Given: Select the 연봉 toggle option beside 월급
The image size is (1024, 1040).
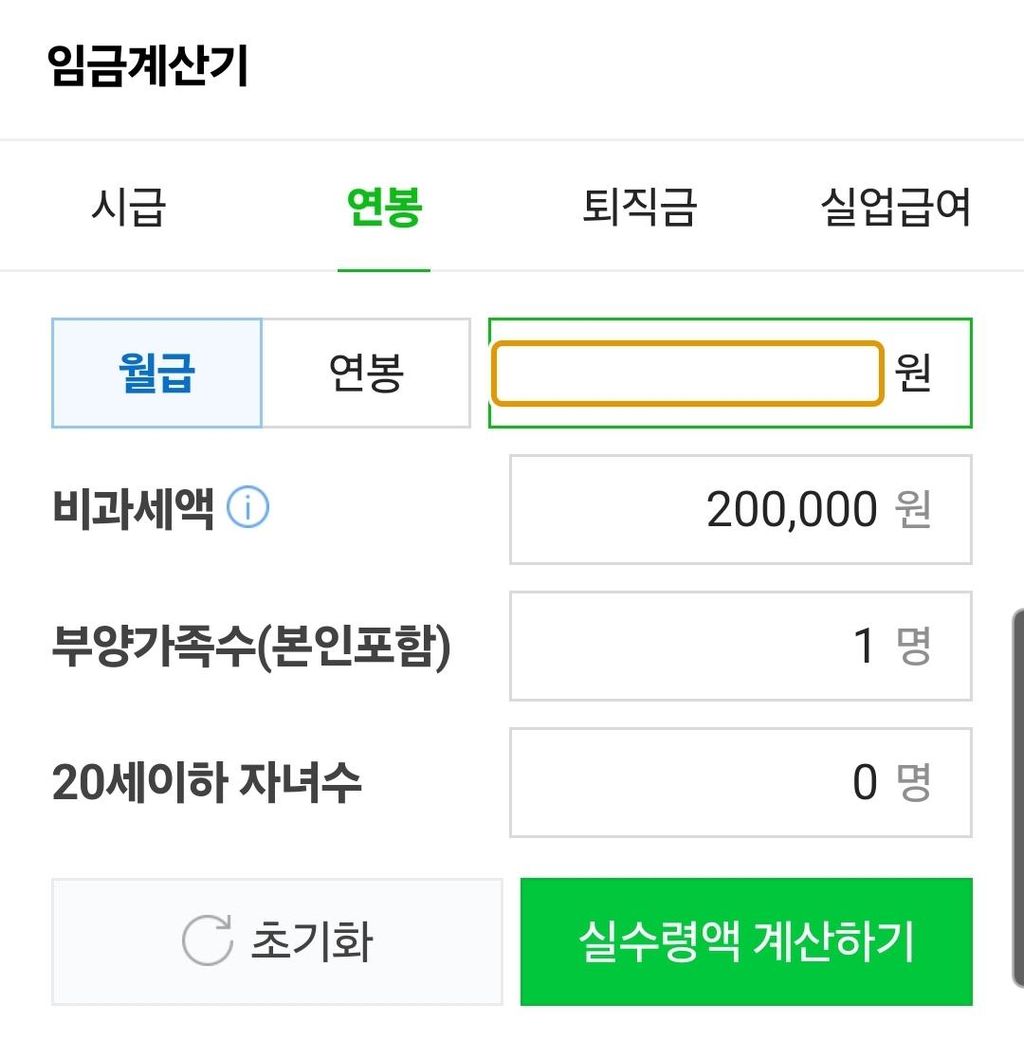Looking at the screenshot, I should [366, 373].
